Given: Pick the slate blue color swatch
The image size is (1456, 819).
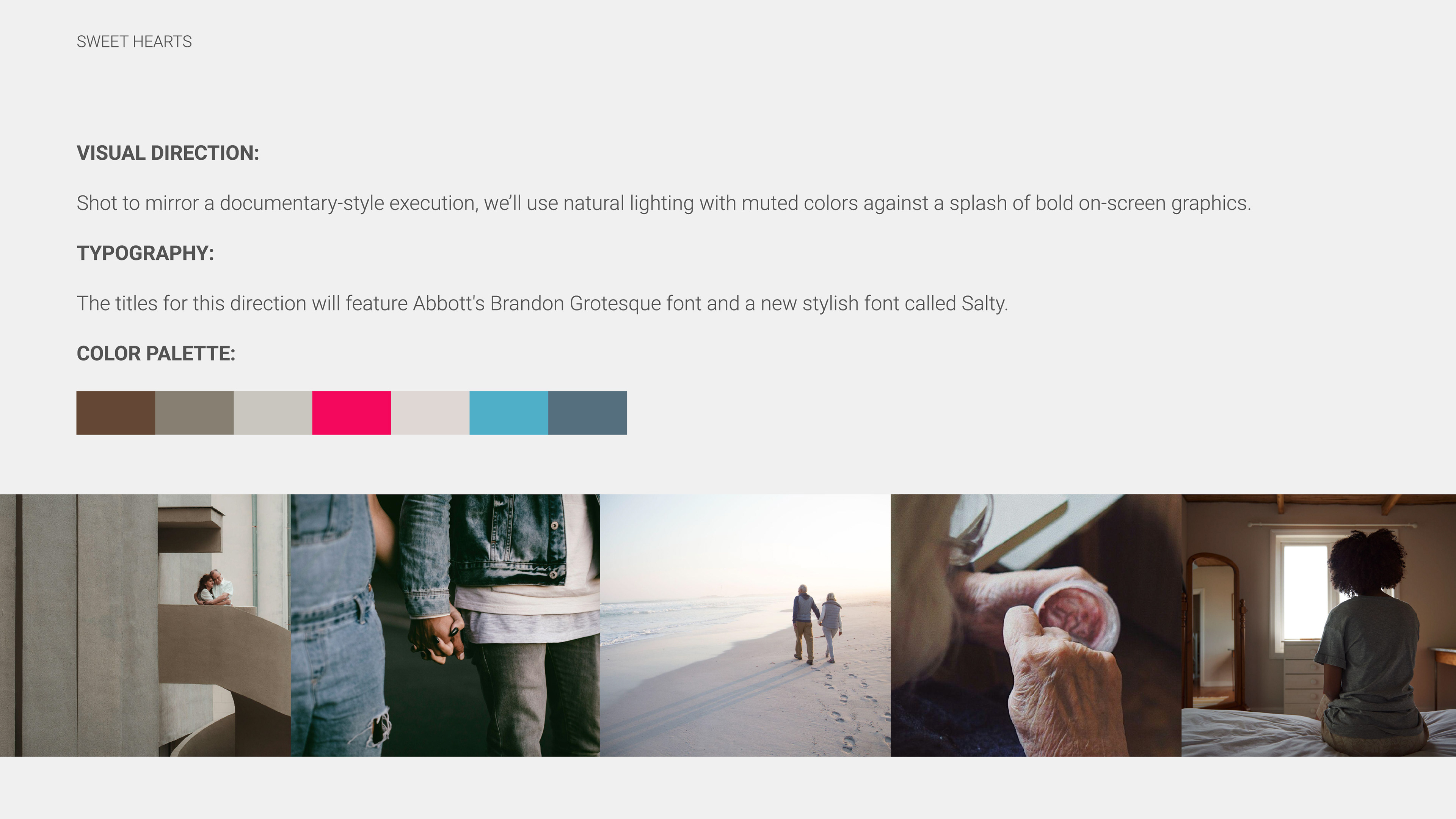Looking at the screenshot, I should pyautogui.click(x=587, y=413).
